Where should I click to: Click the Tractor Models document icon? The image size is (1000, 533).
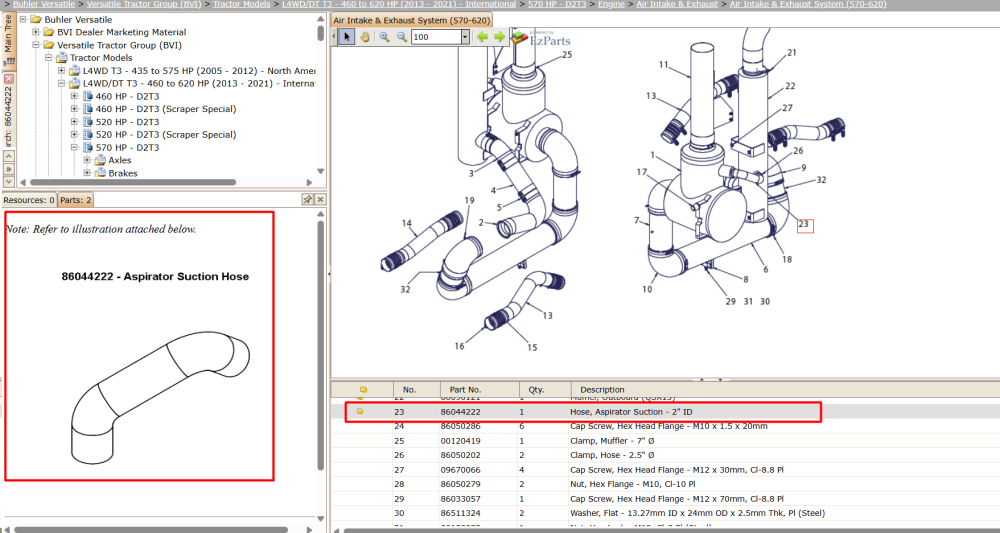(62, 58)
